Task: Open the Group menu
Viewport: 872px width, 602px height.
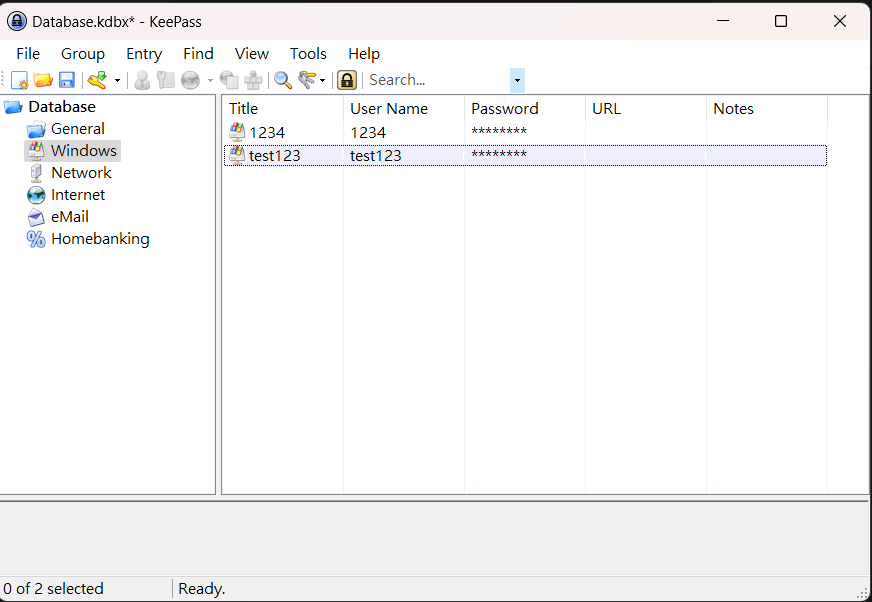Action: pos(83,53)
